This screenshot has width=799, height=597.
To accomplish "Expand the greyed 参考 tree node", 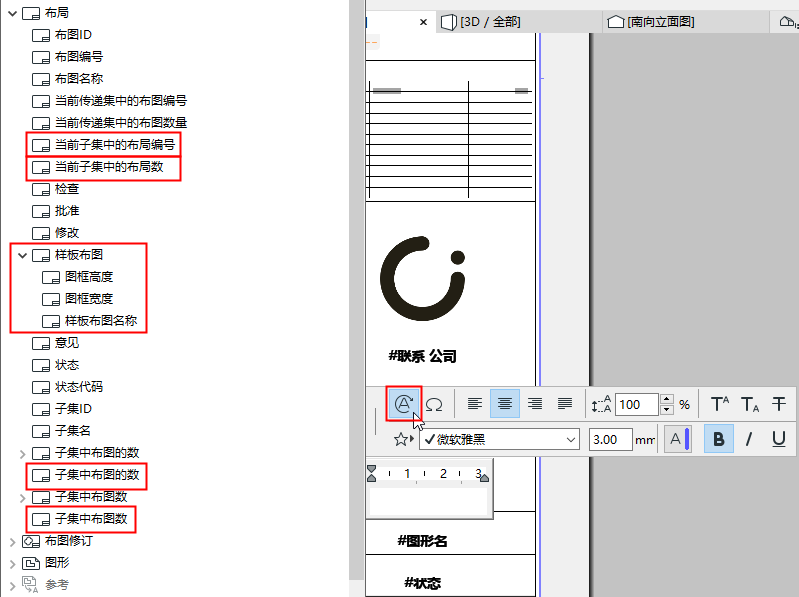I will pos(13,585).
